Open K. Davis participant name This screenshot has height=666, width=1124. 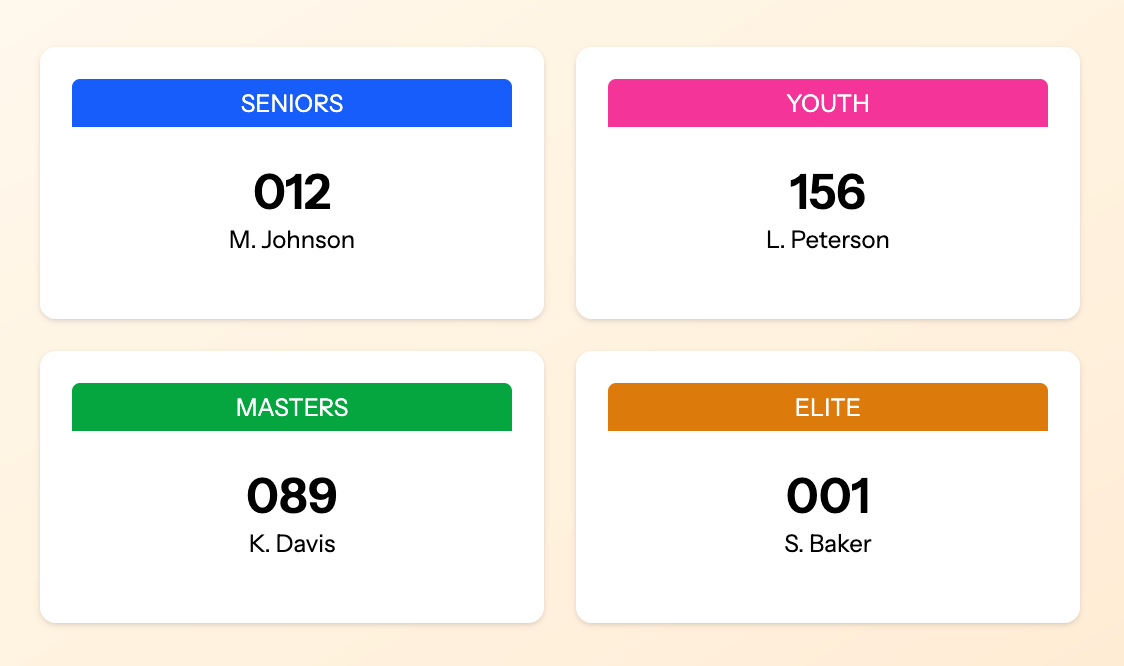292,544
